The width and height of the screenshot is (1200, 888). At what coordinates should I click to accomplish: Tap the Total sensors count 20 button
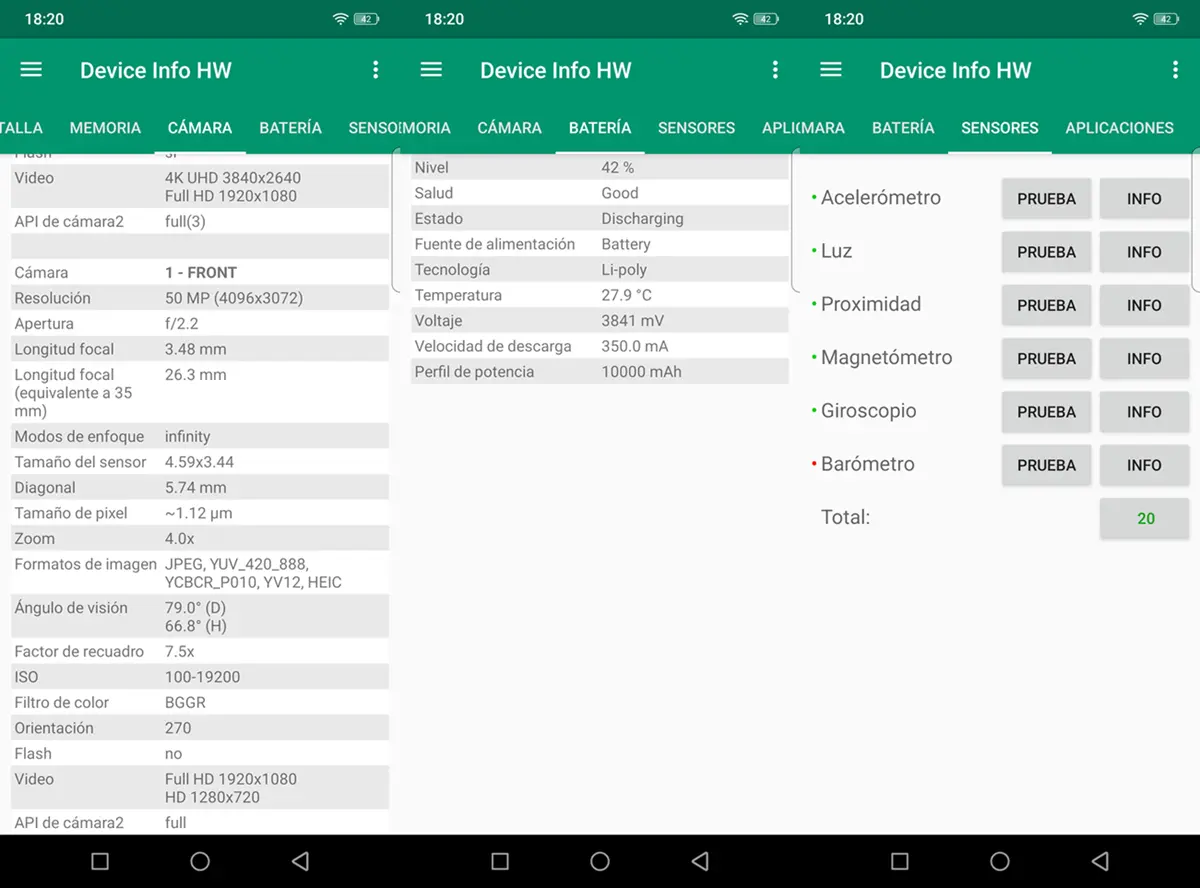[x=1145, y=518]
